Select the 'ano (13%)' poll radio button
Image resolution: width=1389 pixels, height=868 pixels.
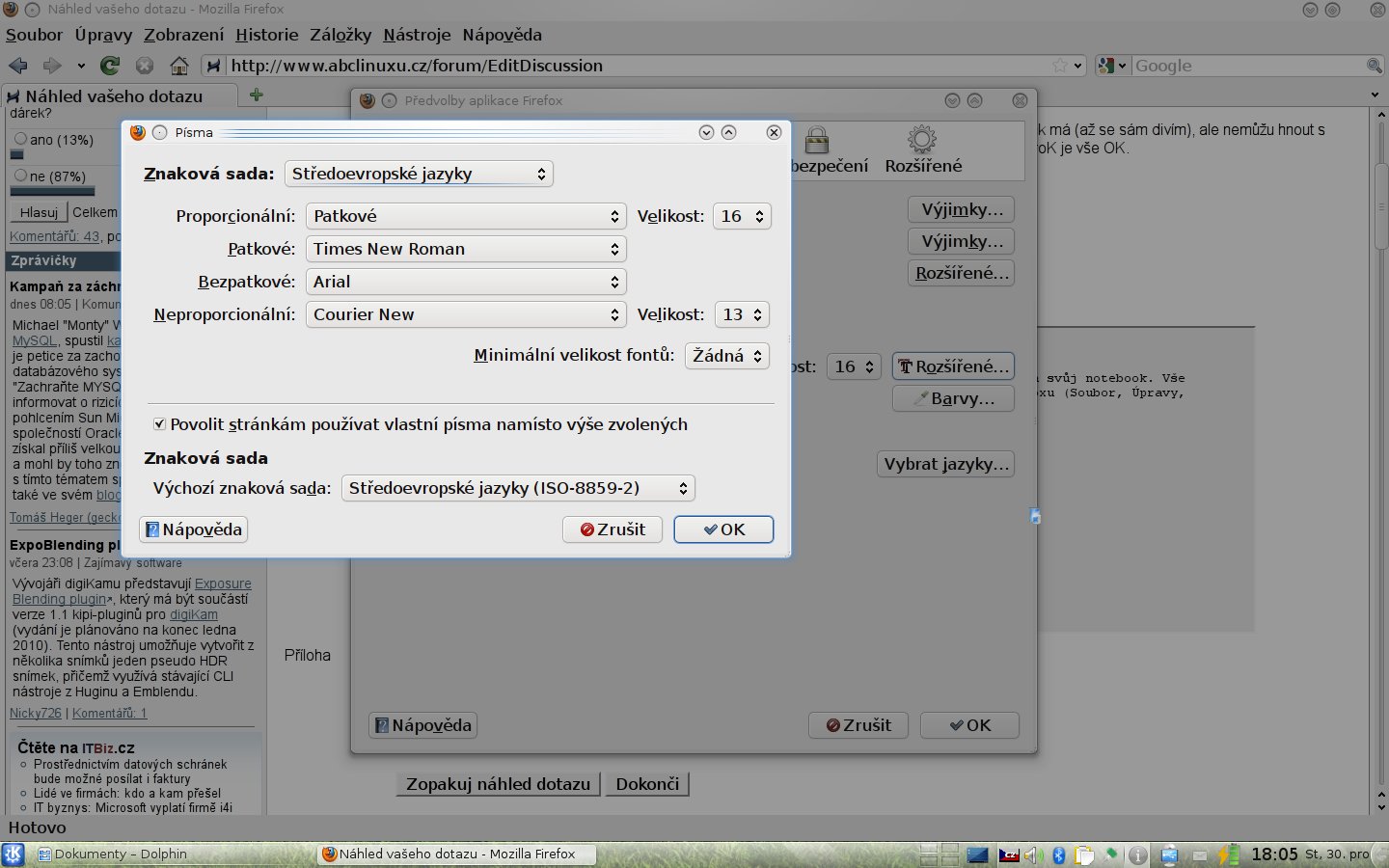[x=20, y=139]
